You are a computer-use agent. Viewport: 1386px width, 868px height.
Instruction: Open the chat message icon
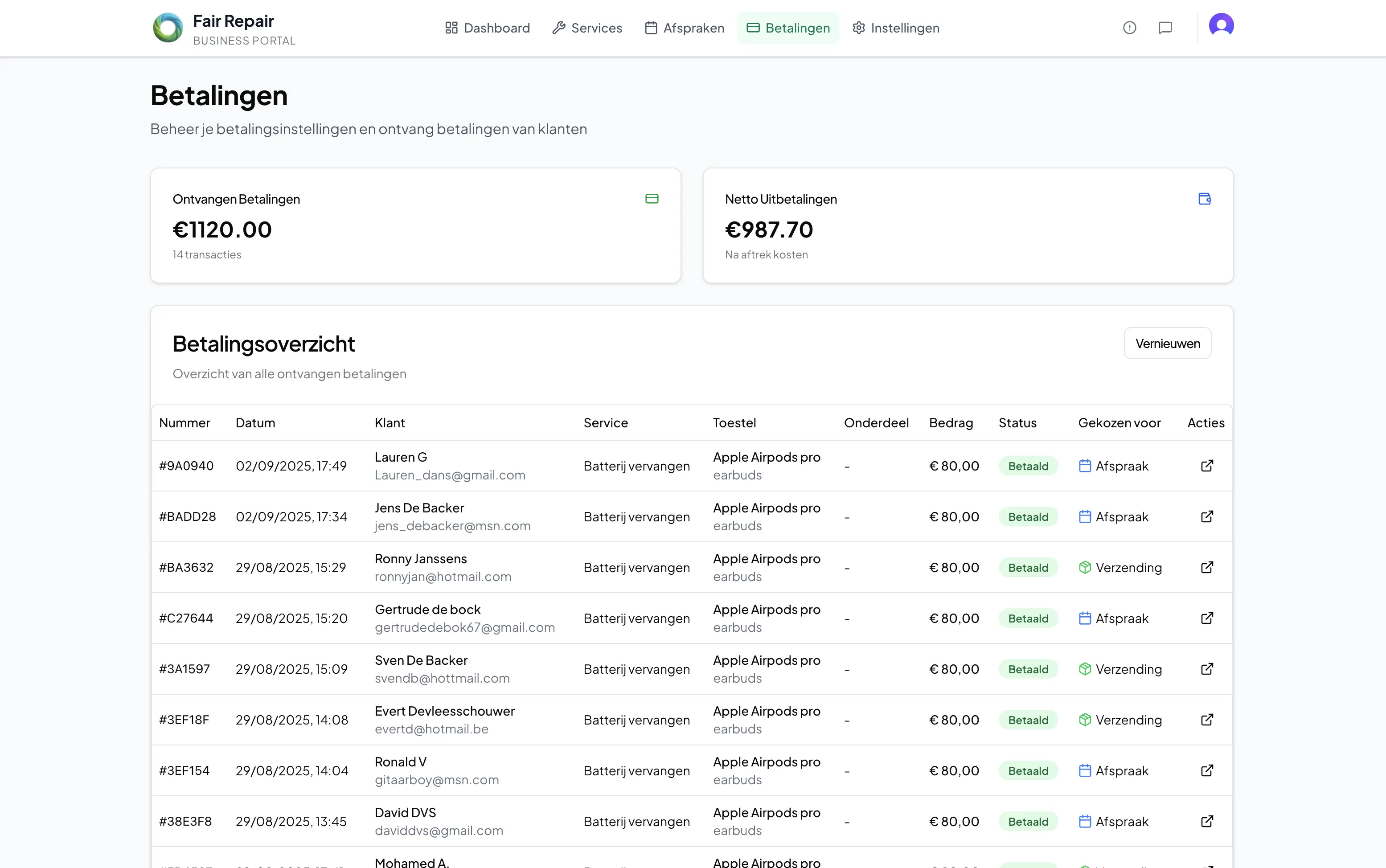pyautogui.click(x=1165, y=27)
